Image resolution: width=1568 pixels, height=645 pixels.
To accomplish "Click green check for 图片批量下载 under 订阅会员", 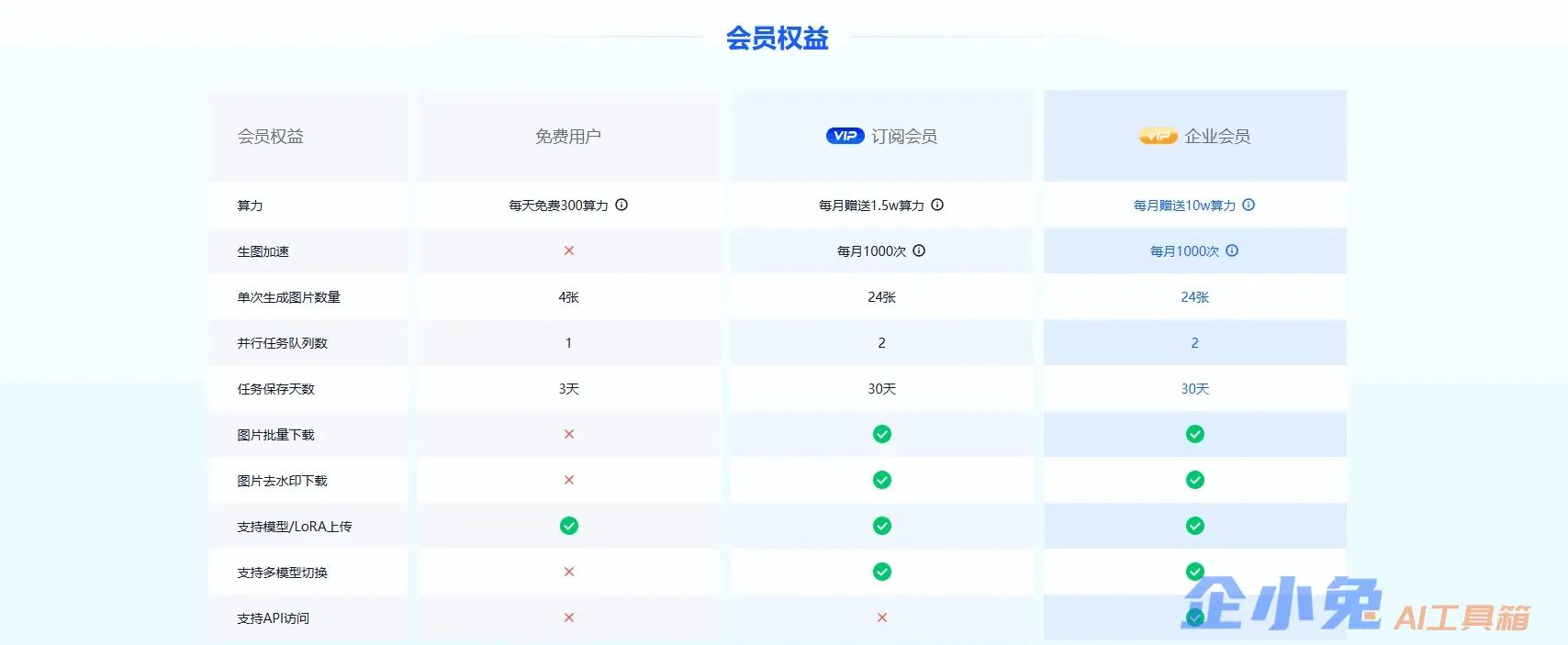I will pyautogui.click(x=882, y=434).
